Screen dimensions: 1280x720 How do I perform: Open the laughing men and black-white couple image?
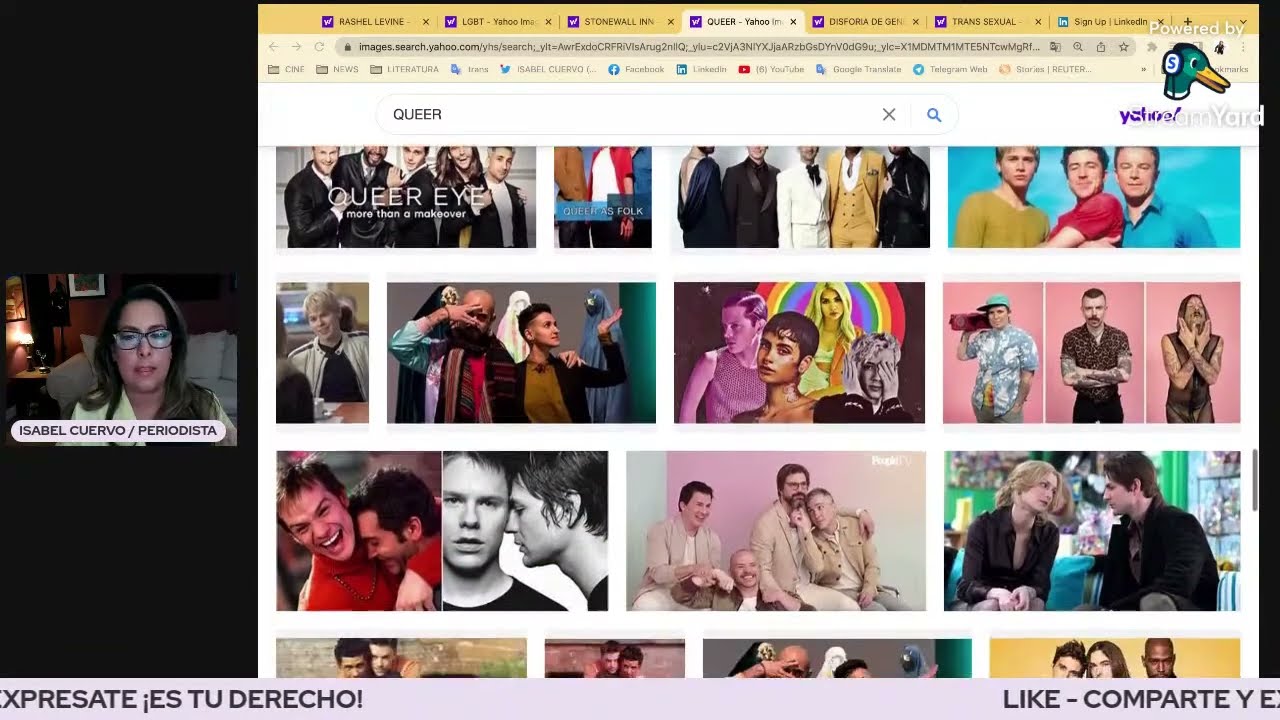(x=442, y=531)
